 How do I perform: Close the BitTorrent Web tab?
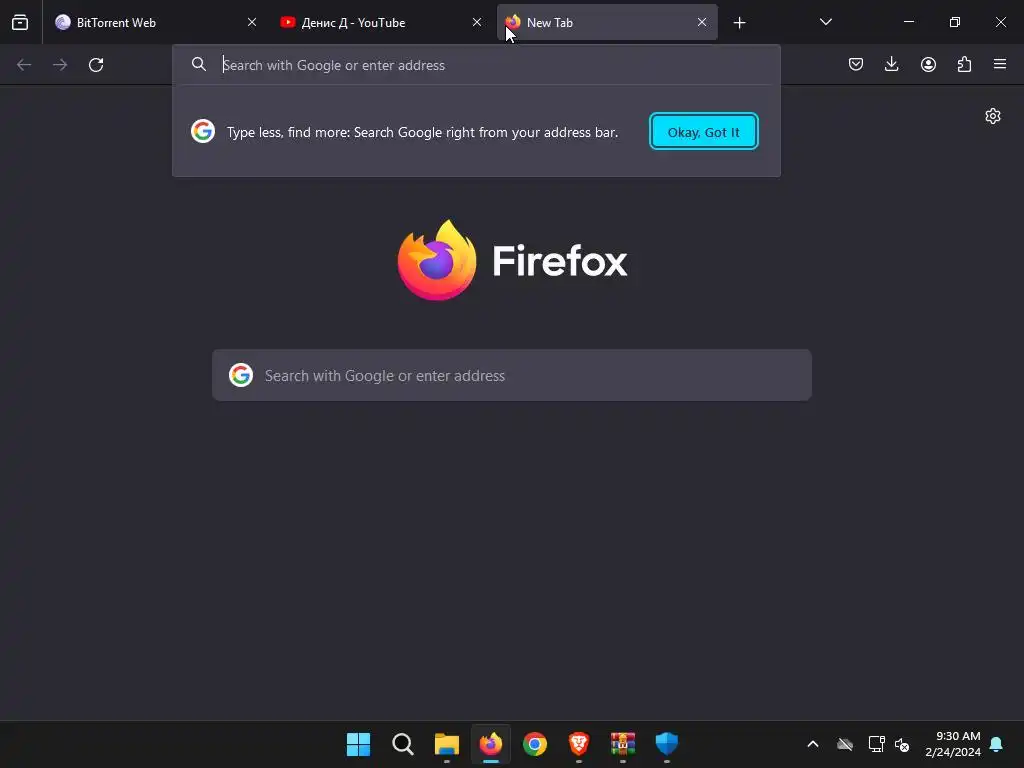(x=251, y=22)
